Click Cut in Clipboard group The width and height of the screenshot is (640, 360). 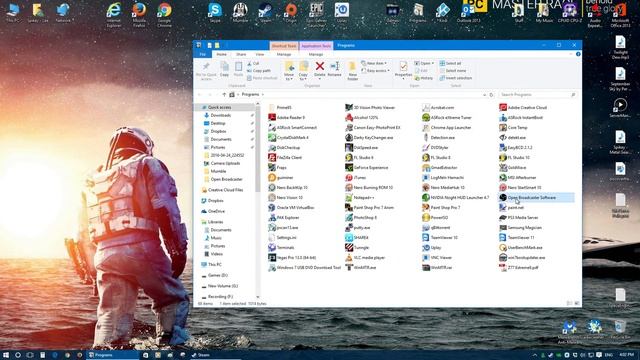(253, 63)
